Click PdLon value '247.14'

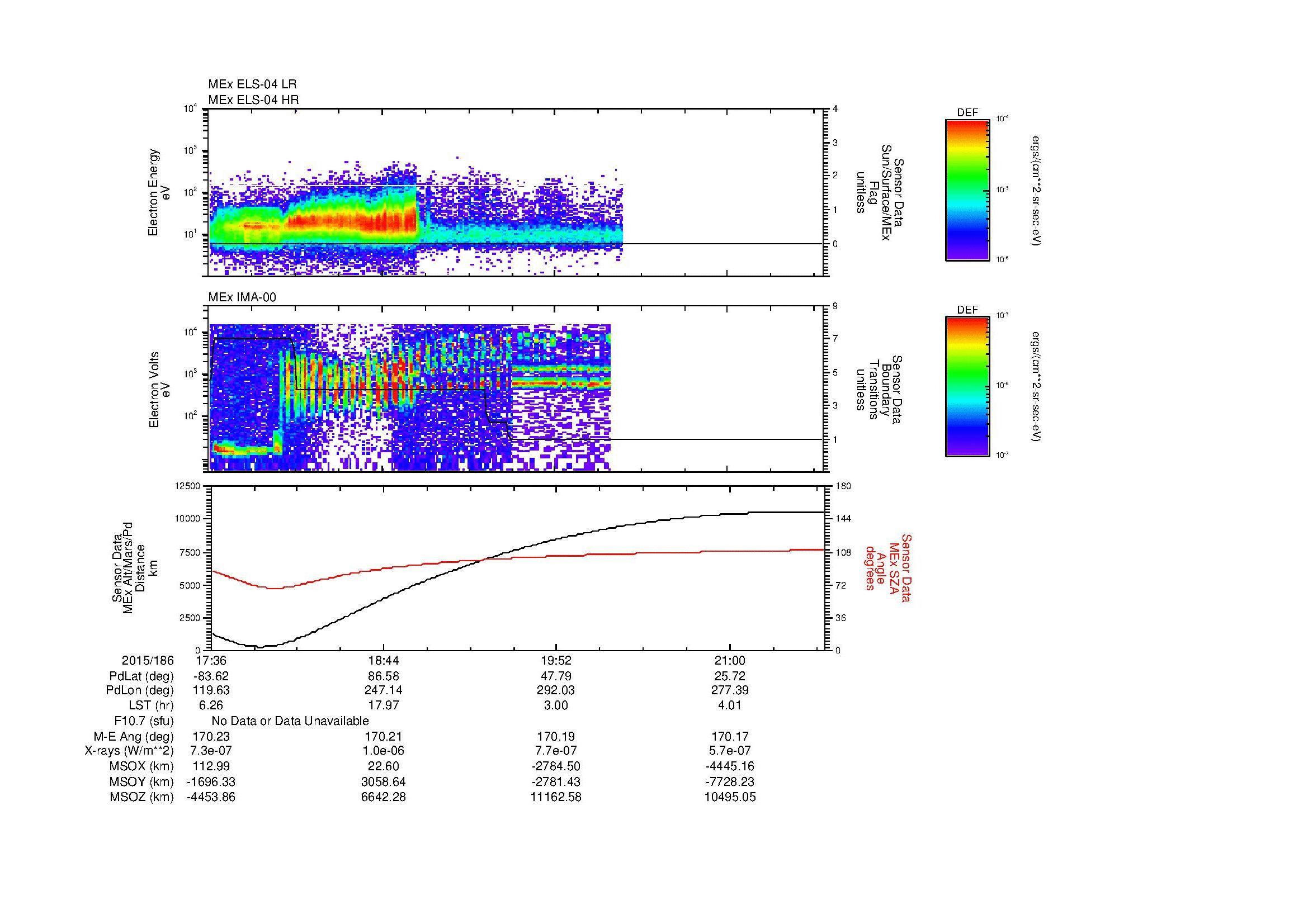click(x=384, y=690)
